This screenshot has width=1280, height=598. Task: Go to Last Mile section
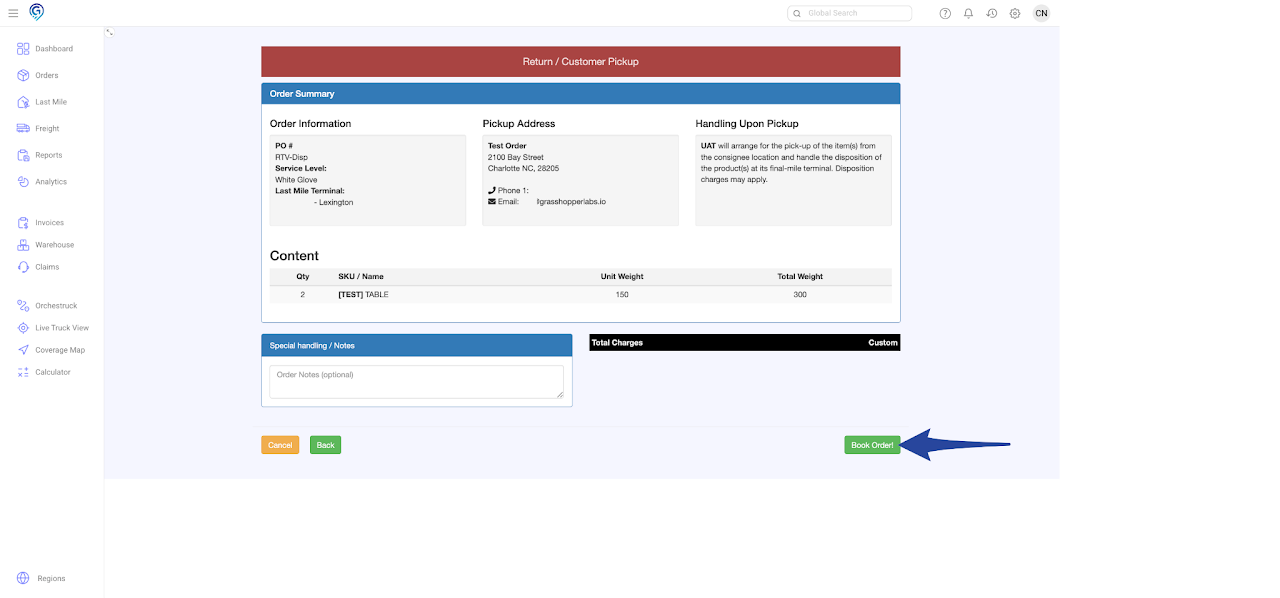pyautogui.click(x=51, y=102)
